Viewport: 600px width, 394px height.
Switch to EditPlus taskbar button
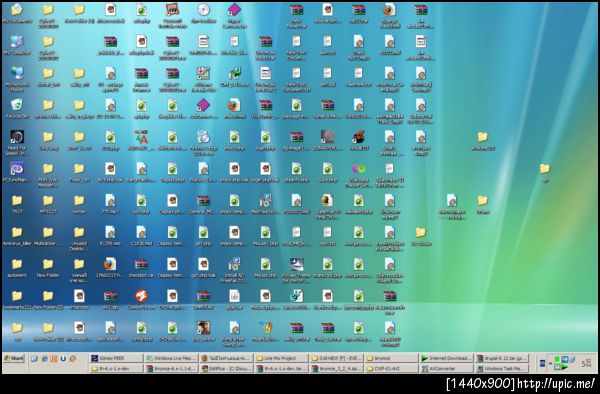[227, 369]
